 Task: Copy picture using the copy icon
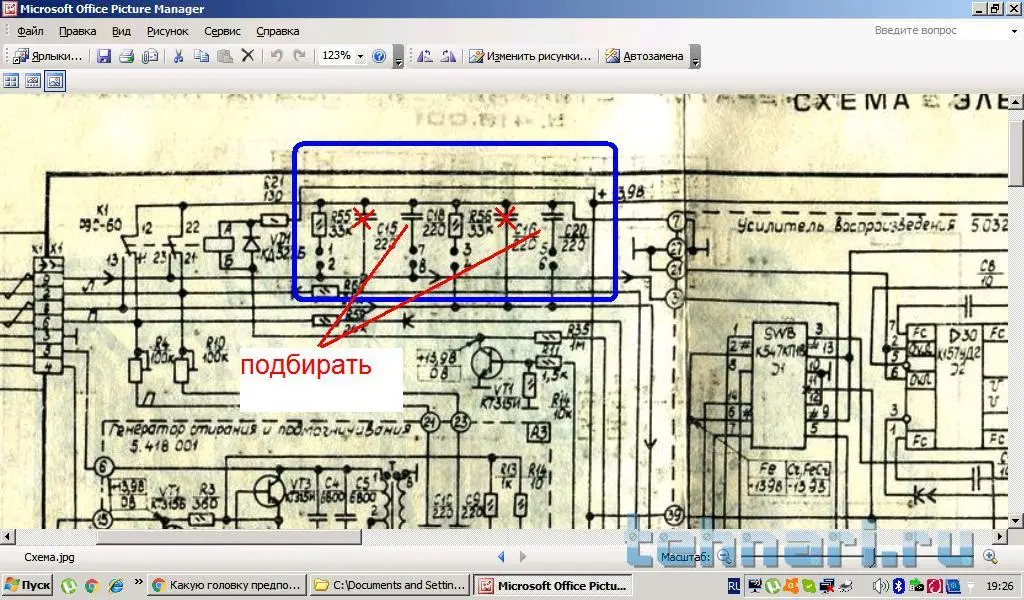(x=201, y=56)
